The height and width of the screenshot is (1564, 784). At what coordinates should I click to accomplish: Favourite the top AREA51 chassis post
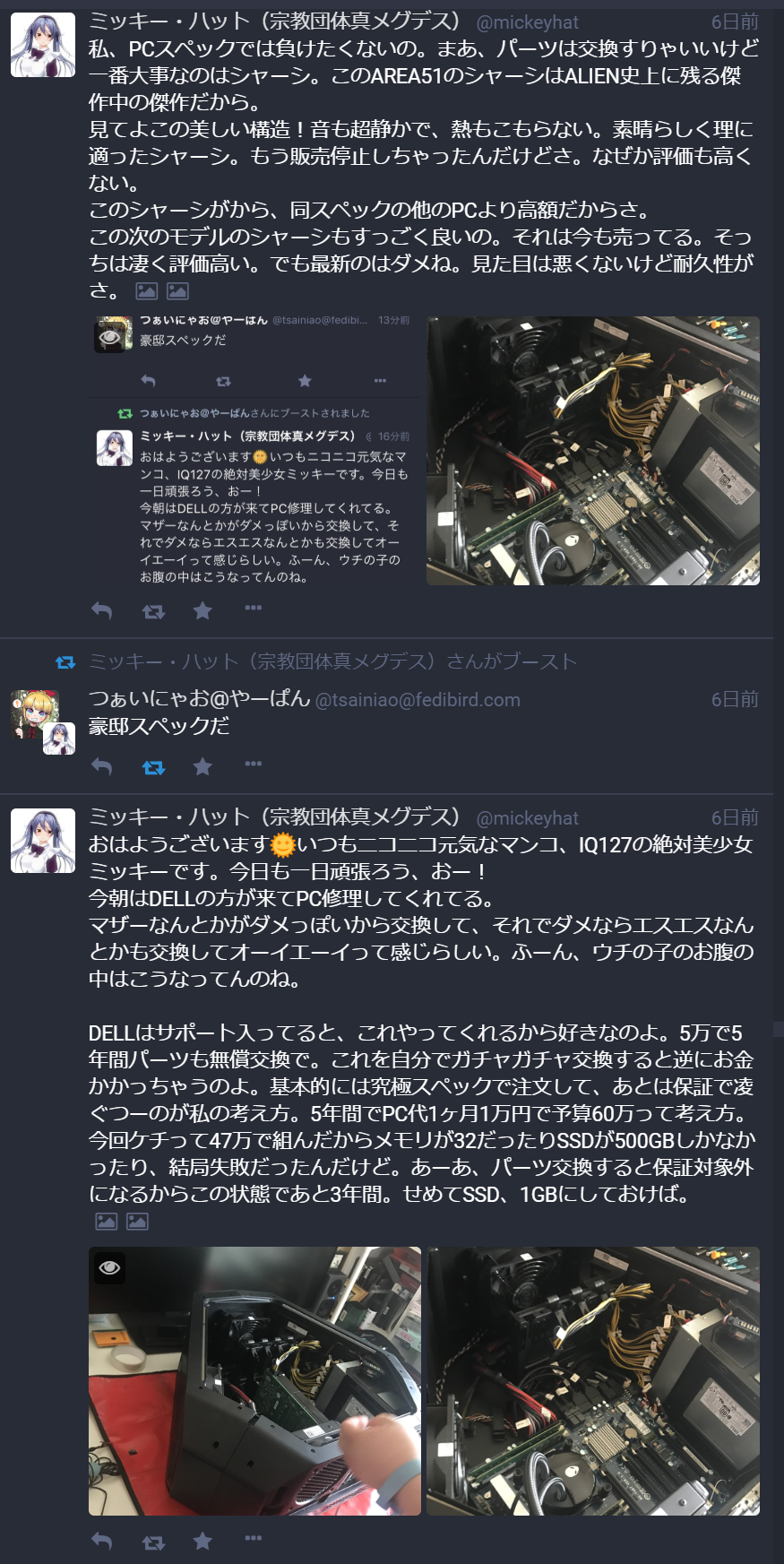click(203, 611)
